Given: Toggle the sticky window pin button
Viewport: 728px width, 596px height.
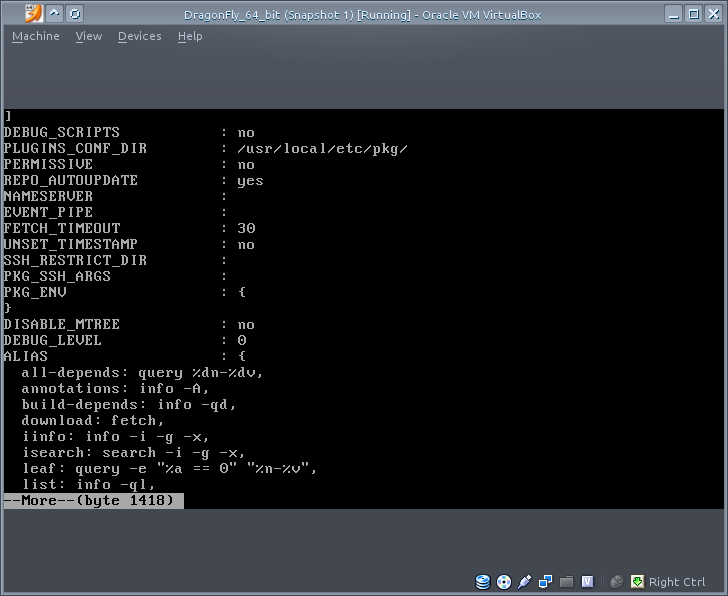Looking at the screenshot, I should coord(75,14).
